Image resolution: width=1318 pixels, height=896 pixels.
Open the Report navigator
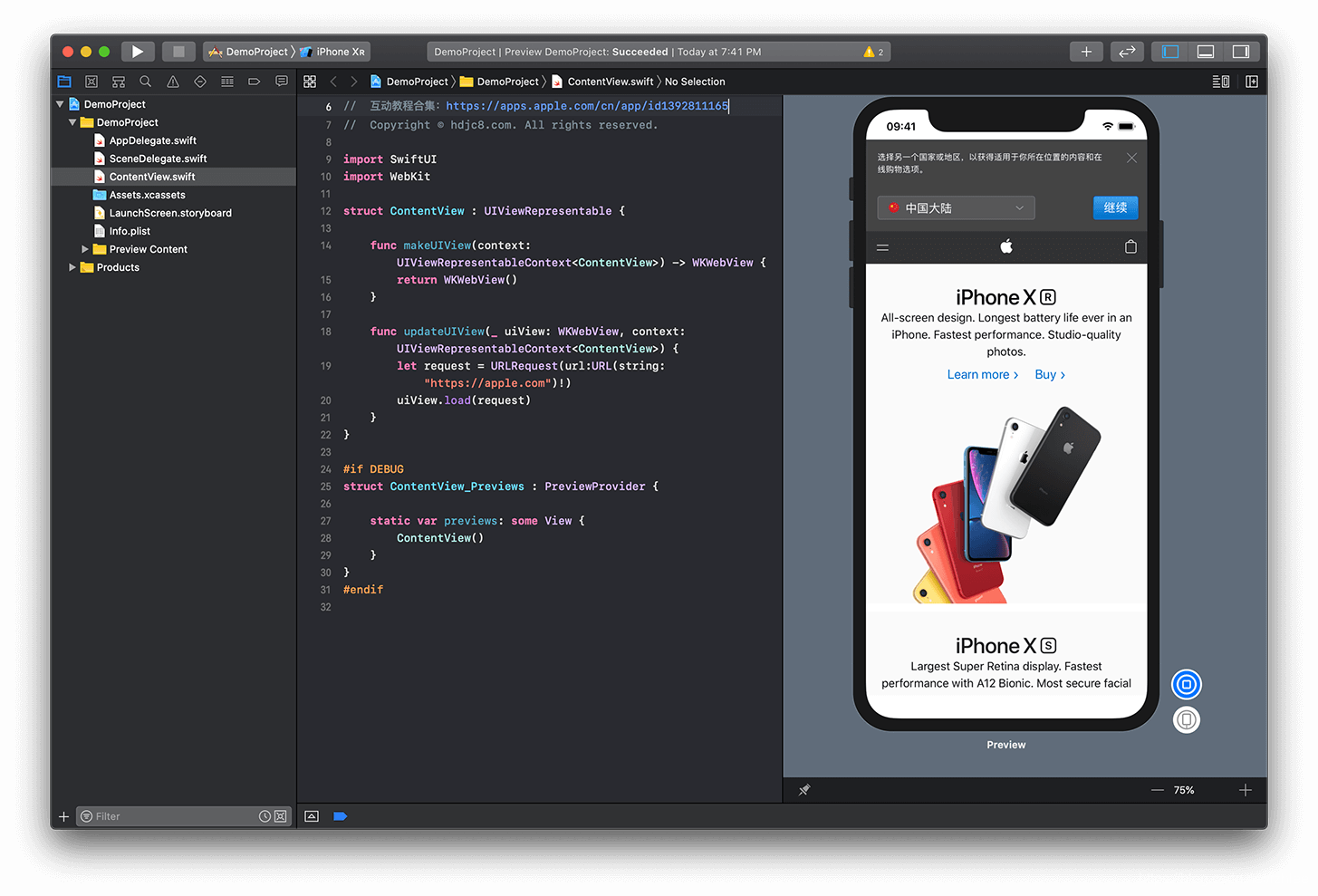pos(282,82)
